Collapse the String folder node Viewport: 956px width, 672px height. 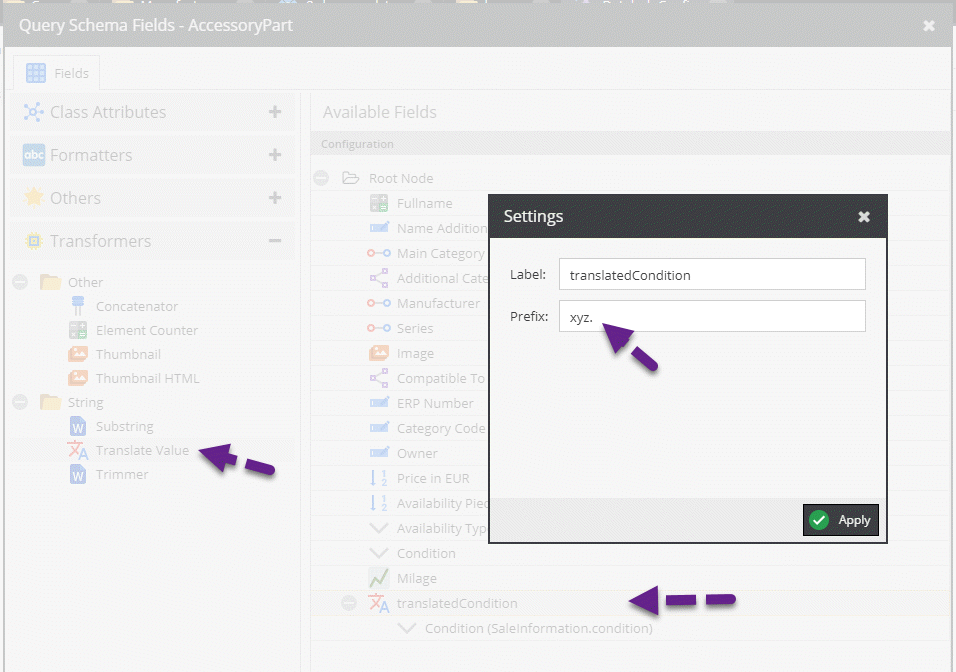pyautogui.click(x=20, y=402)
